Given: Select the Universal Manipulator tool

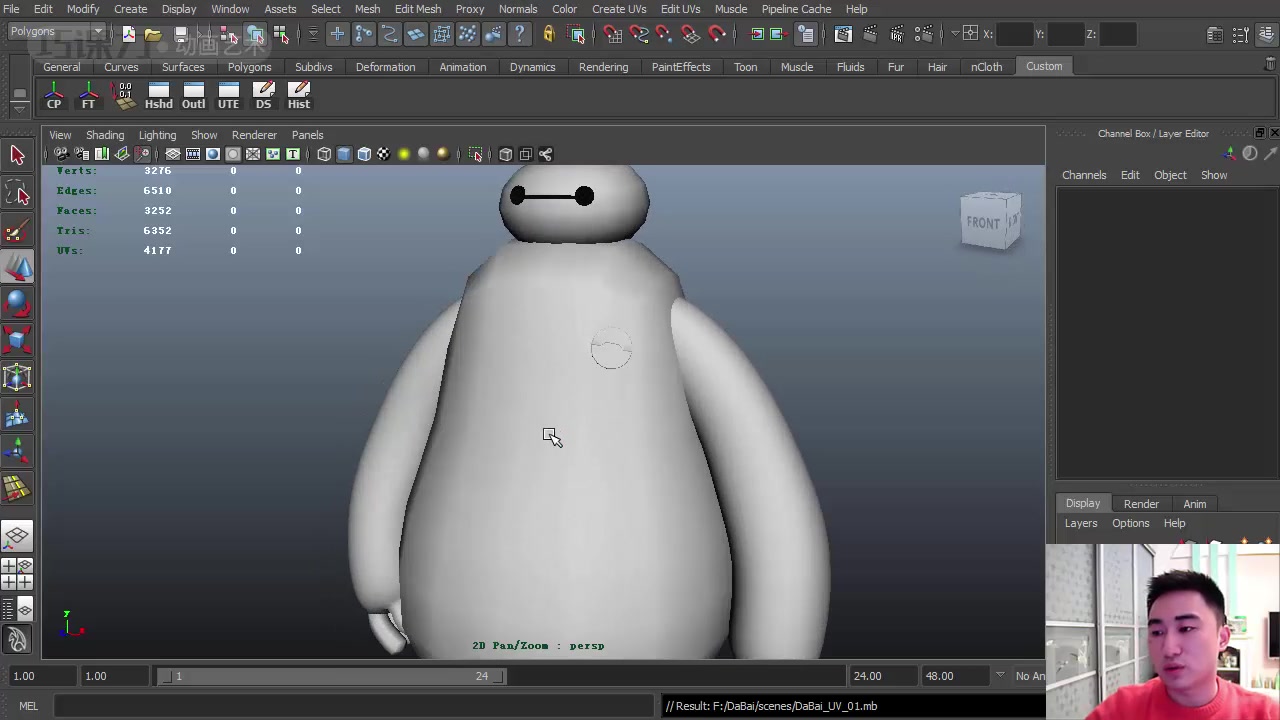Looking at the screenshot, I should click(x=17, y=377).
